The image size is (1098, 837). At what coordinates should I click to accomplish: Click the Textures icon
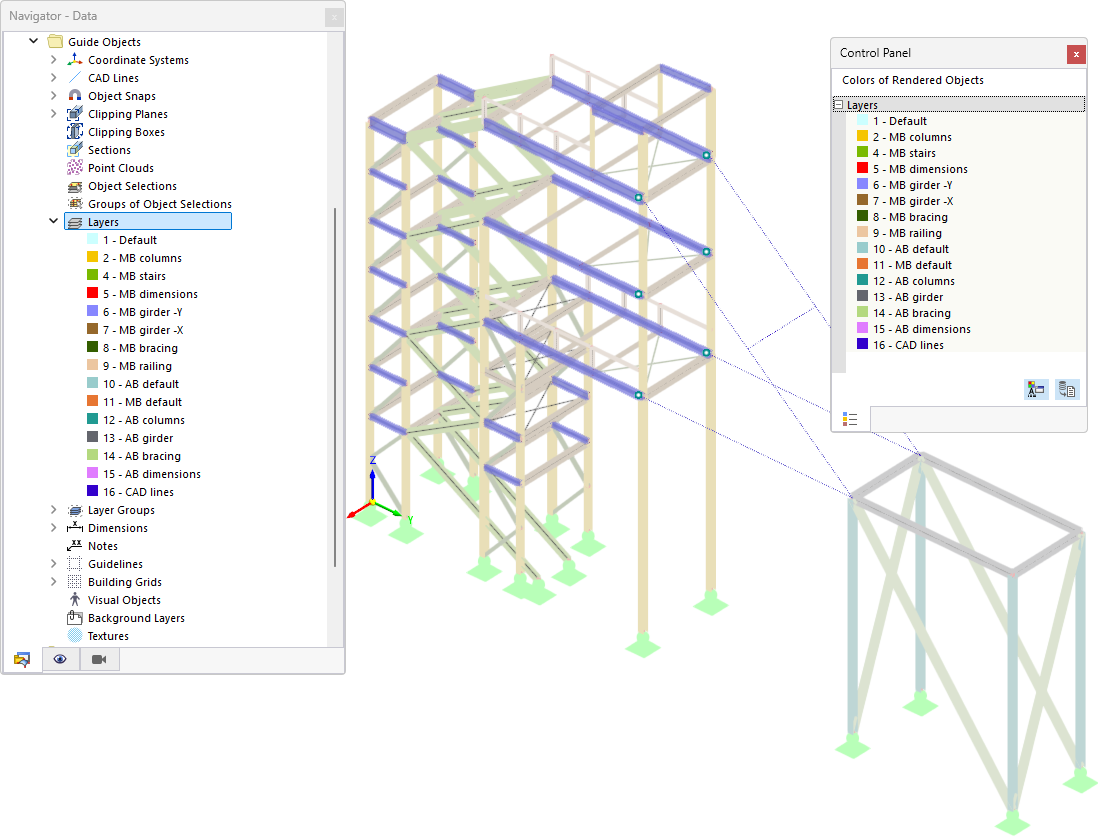[75, 636]
